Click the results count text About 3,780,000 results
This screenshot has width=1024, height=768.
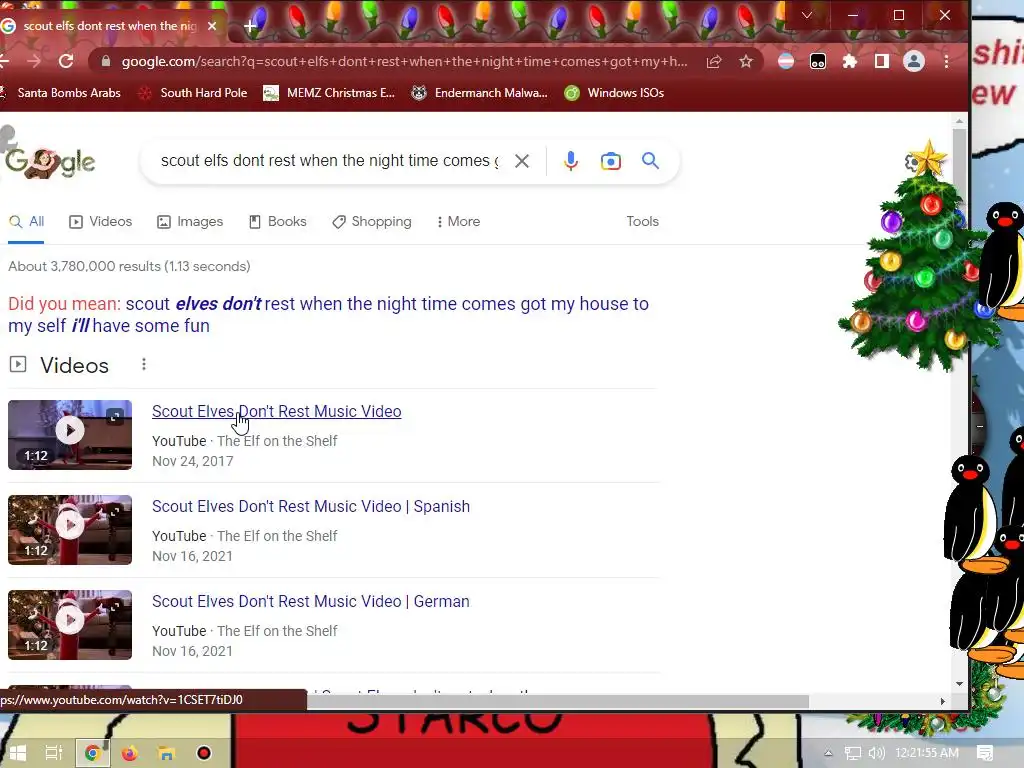[129, 266]
